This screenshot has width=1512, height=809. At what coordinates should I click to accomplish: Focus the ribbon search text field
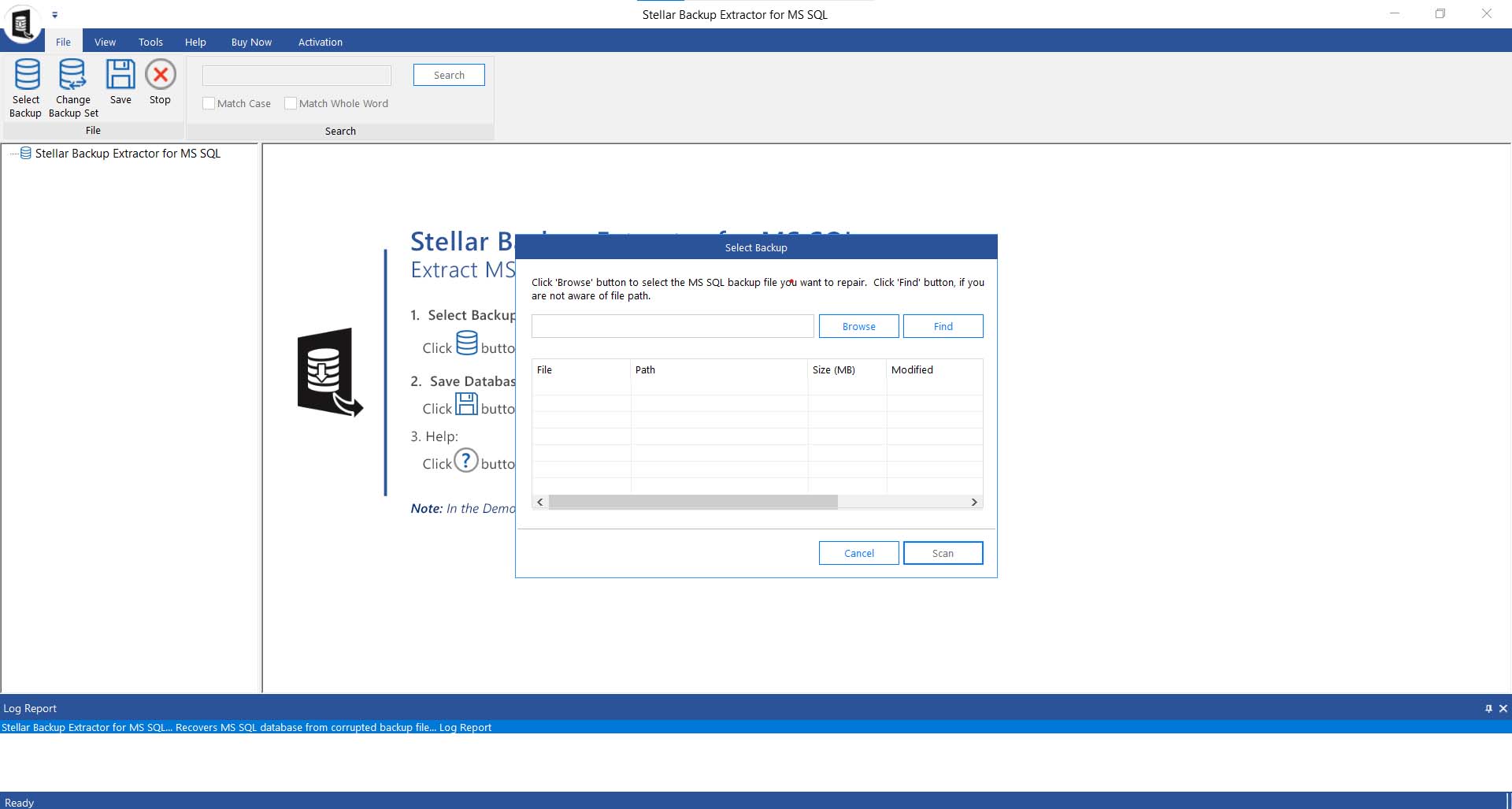coord(297,76)
